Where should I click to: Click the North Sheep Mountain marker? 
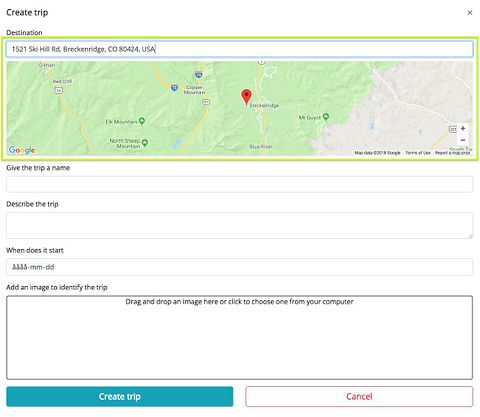point(145,143)
